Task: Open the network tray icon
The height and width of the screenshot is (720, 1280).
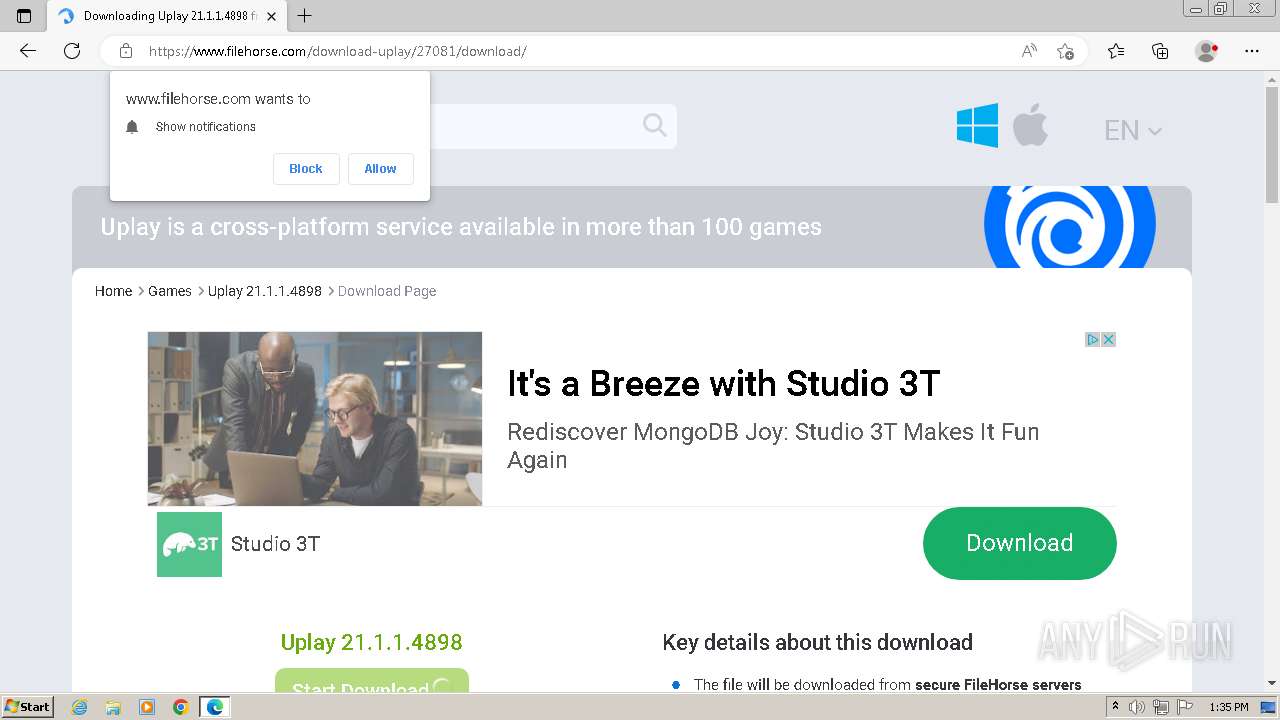Action: pos(1161,707)
